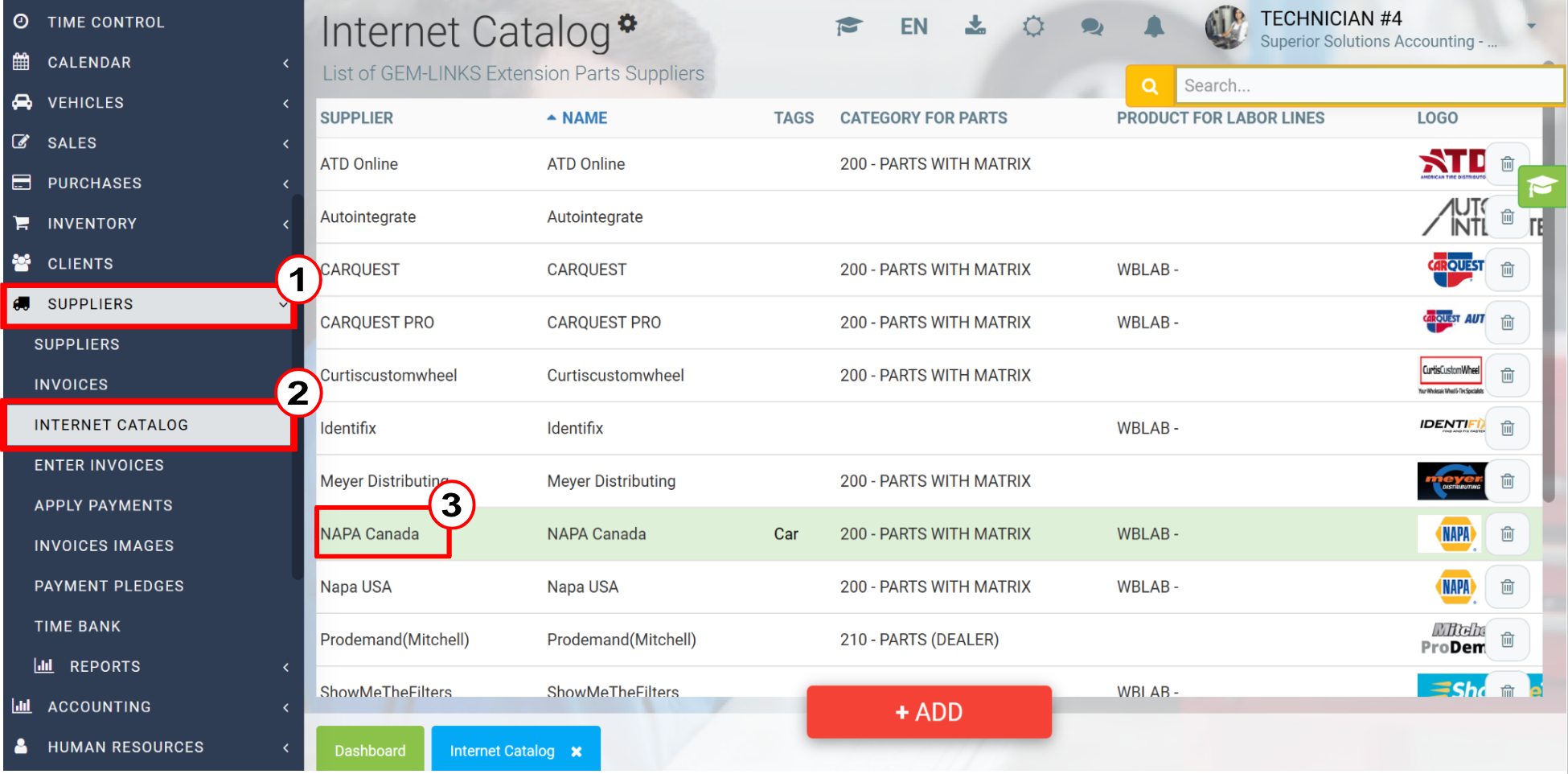1568x774 pixels.
Task: Delete the Meyer Distributing supplier row
Action: 1508,481
